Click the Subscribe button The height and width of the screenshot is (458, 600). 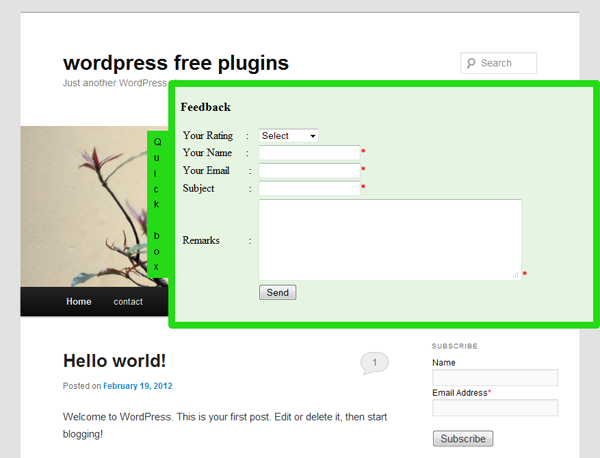pos(463,438)
